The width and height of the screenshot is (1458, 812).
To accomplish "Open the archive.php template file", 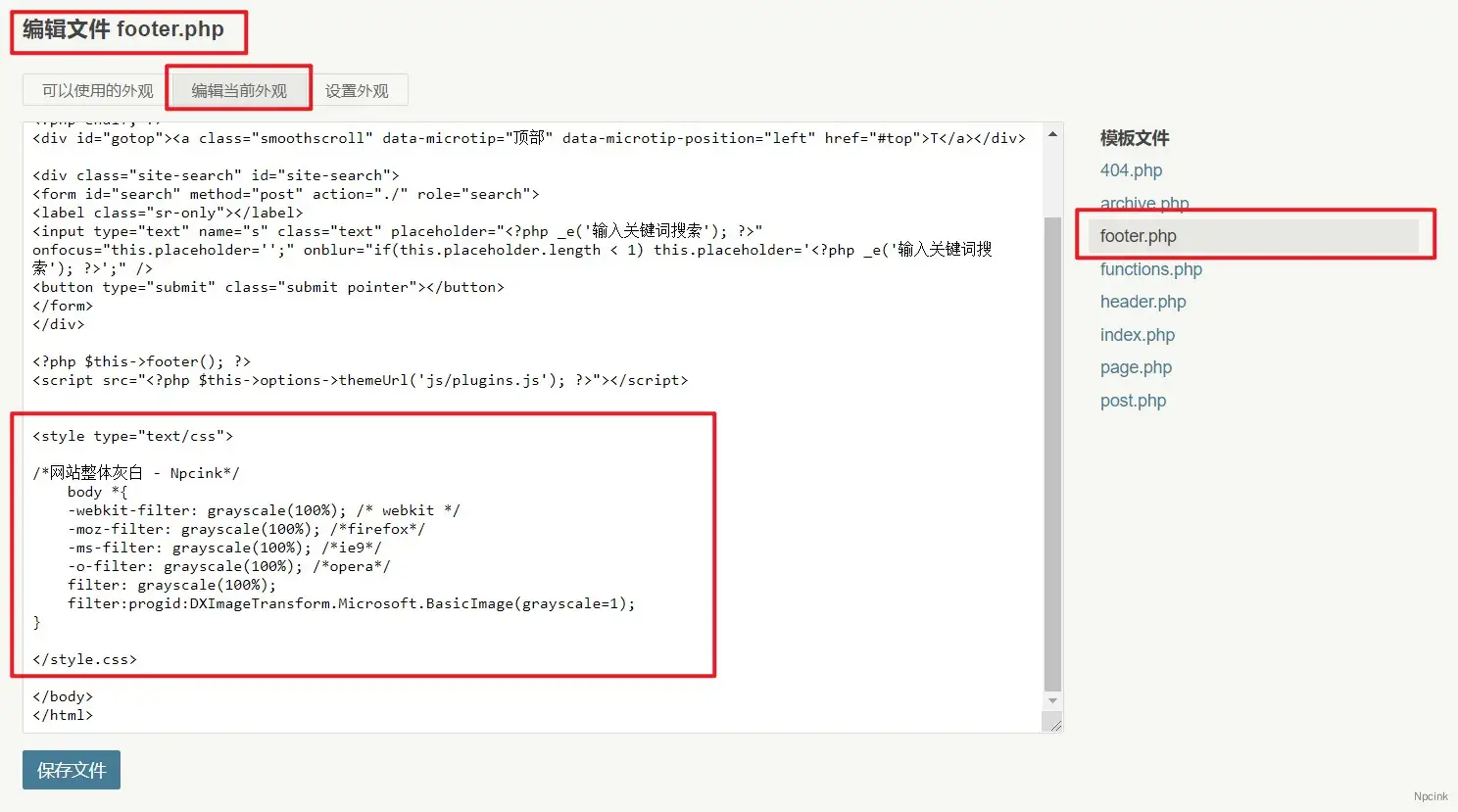I will (x=1143, y=203).
